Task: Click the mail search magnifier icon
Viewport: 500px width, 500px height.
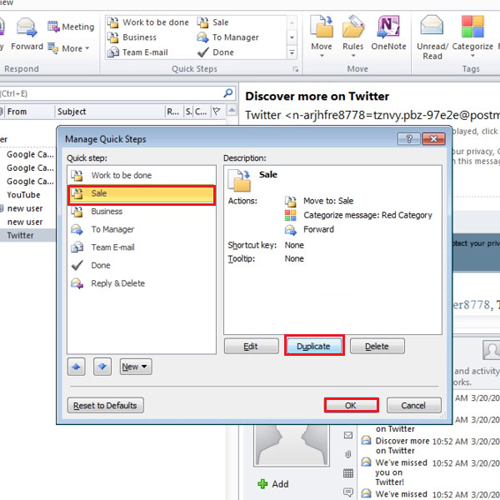Action: click(228, 93)
